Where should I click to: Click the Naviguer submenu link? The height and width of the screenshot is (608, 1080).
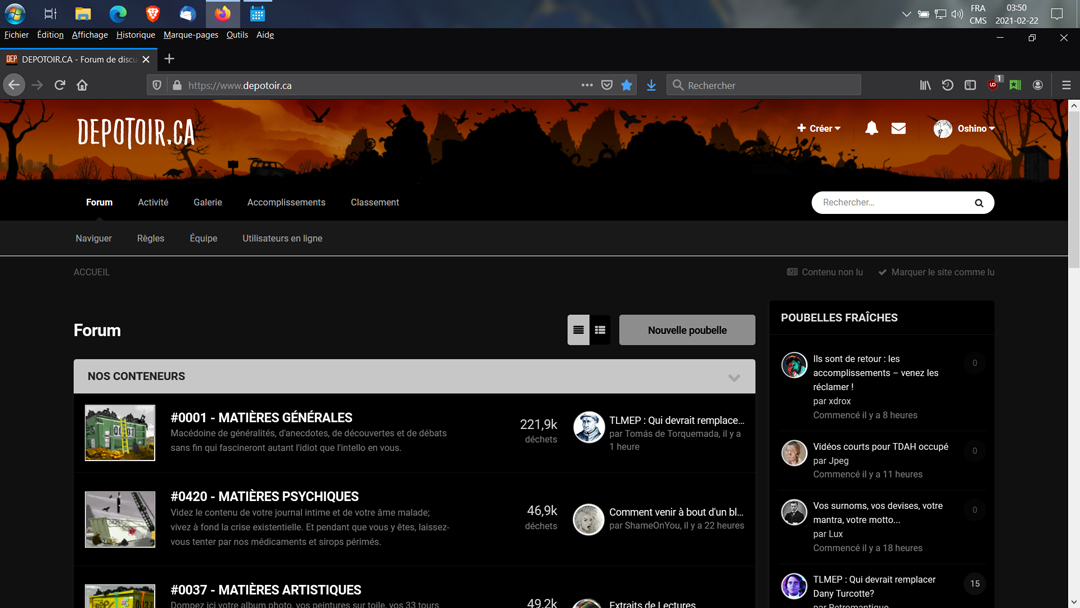point(94,238)
